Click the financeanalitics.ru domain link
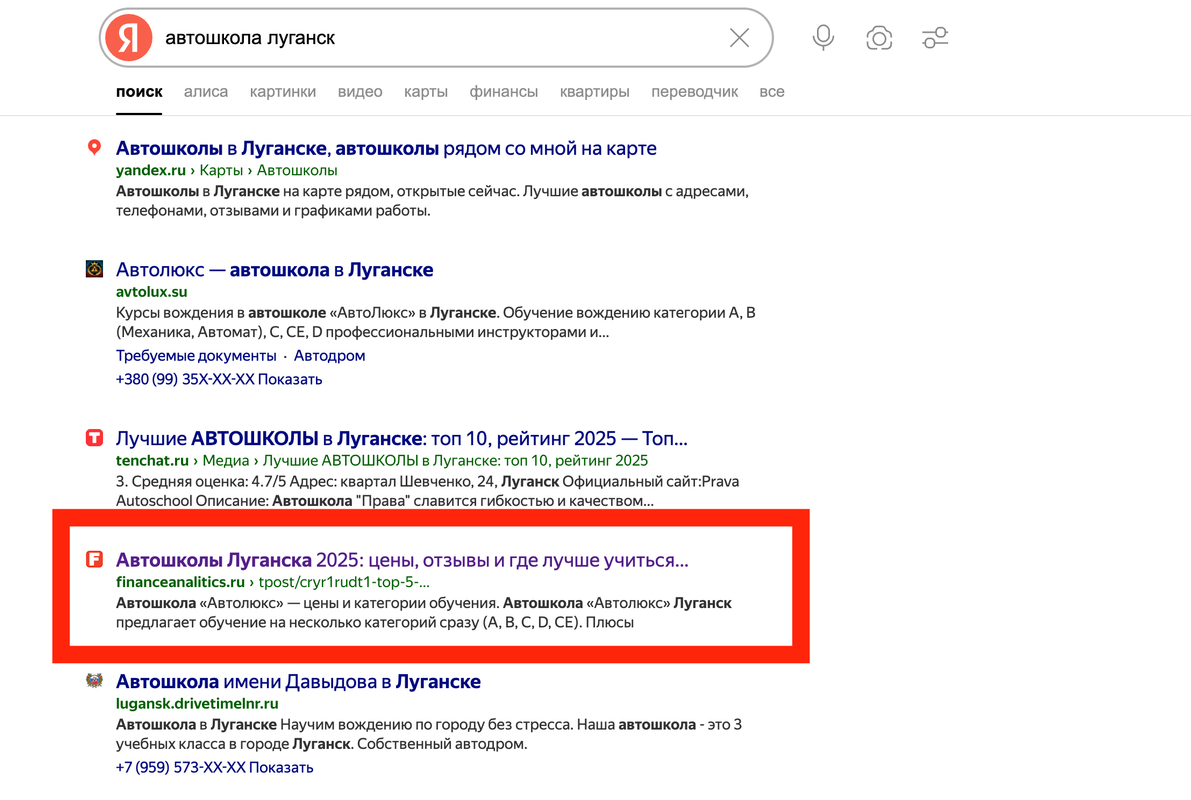The width and height of the screenshot is (1191, 800). coord(180,582)
